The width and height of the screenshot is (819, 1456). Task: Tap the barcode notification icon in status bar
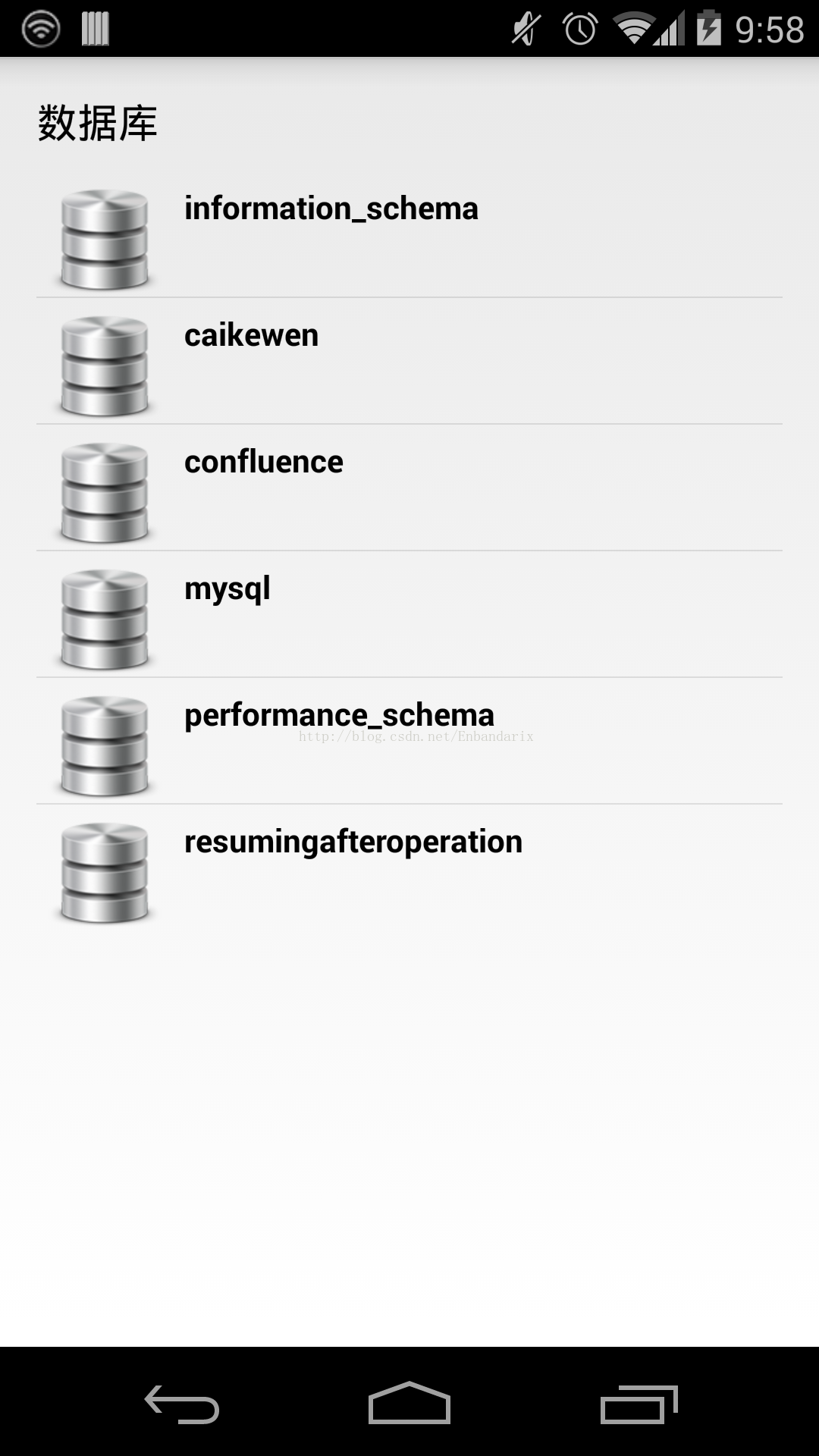tap(96, 29)
